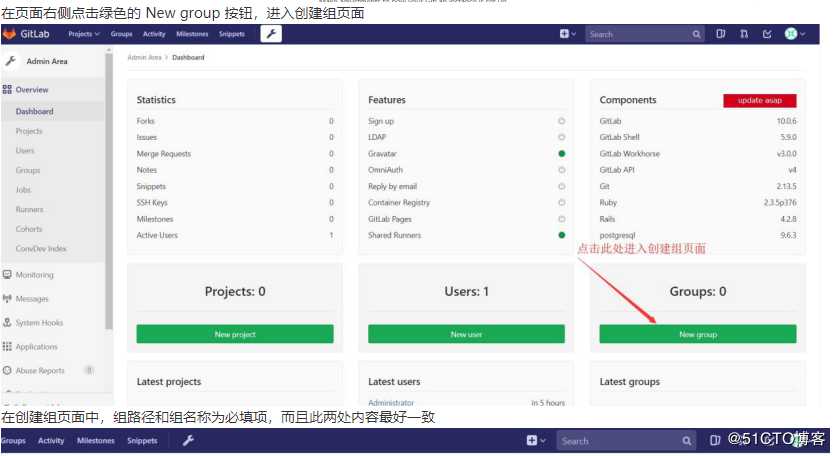
Task: Open Jobs in the admin sidebar
Action: [23, 190]
